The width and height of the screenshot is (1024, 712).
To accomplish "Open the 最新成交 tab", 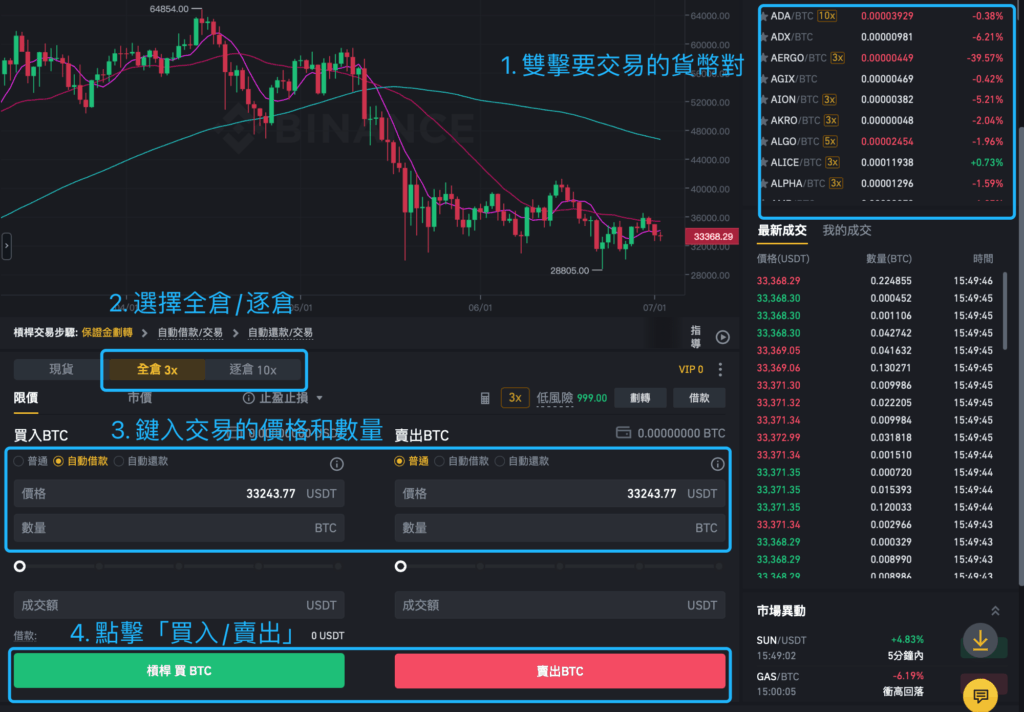I will [x=782, y=230].
